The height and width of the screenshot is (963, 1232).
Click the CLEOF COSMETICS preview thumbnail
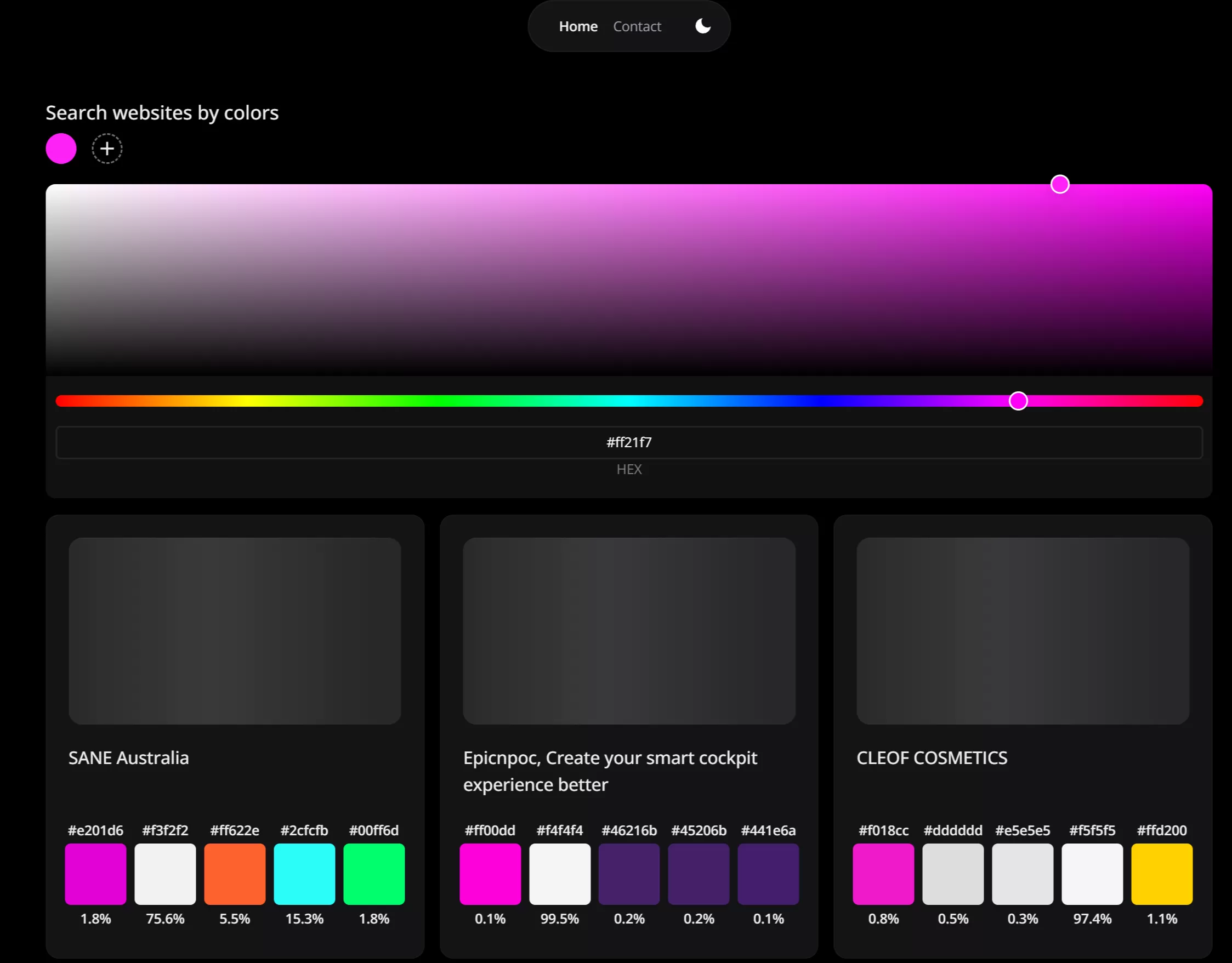pyautogui.click(x=1022, y=630)
